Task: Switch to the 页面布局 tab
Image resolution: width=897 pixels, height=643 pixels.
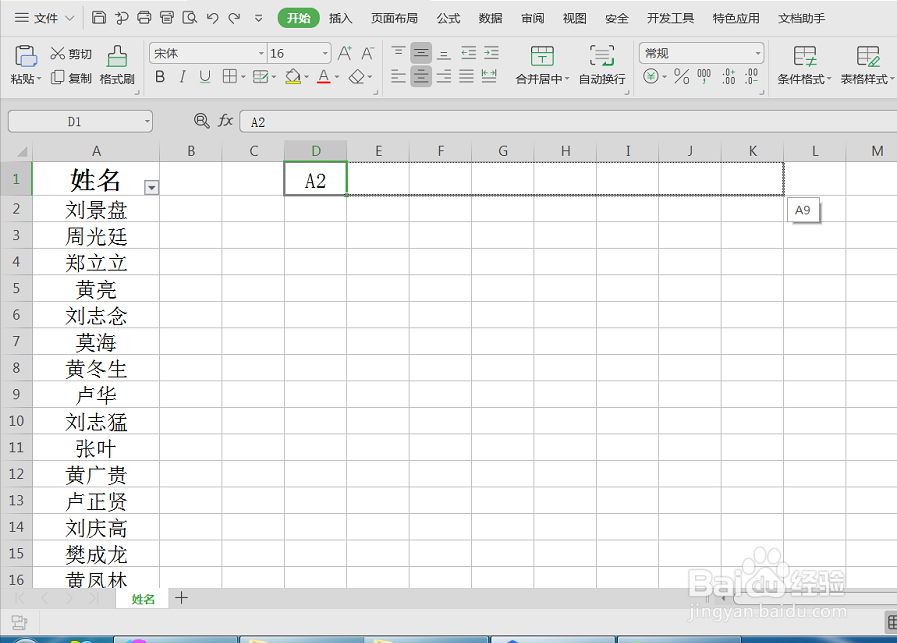Action: 394,18
